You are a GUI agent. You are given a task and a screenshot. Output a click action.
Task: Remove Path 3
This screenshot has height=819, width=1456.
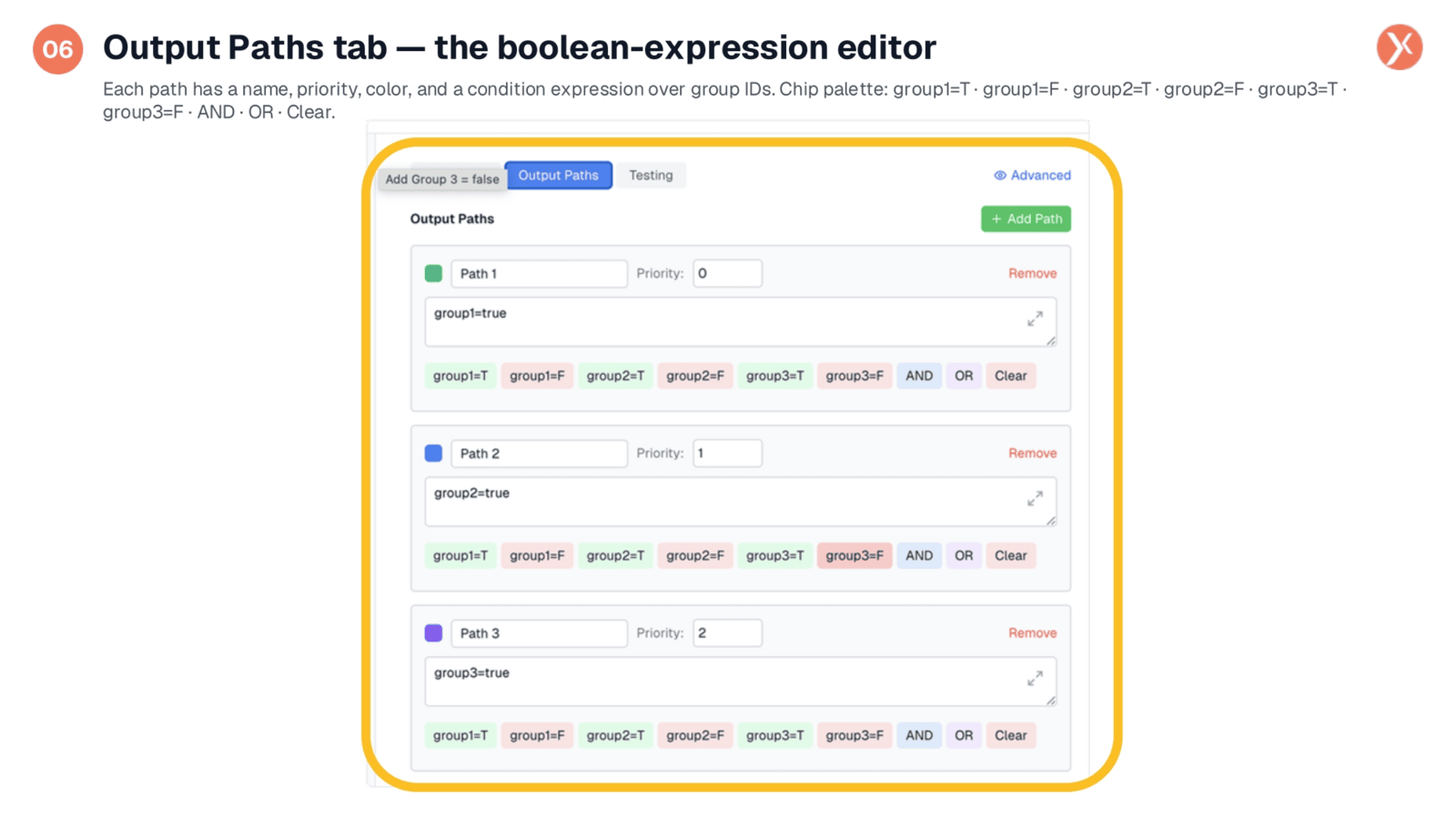coord(1032,632)
